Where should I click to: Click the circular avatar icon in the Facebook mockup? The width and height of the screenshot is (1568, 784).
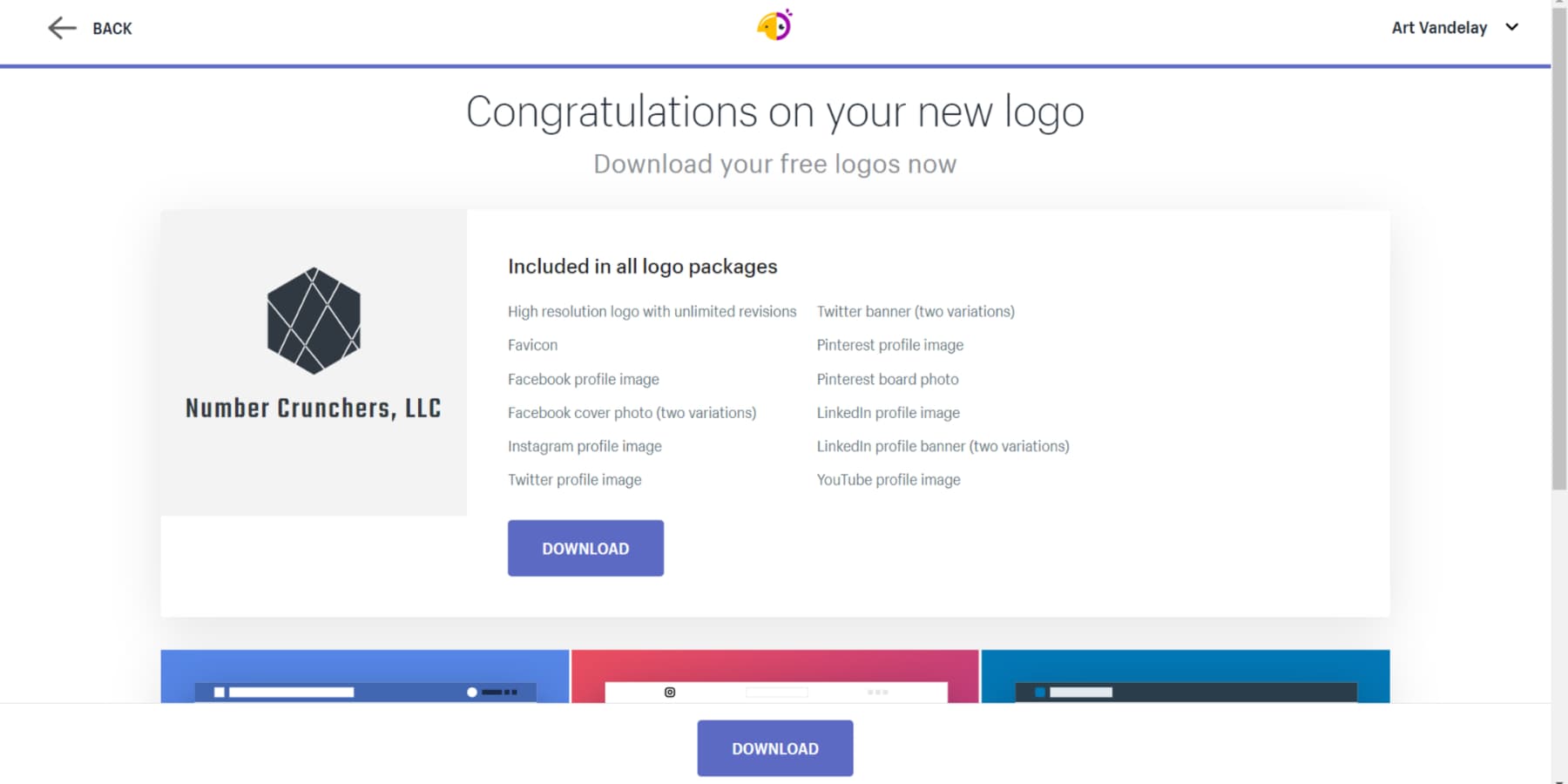[x=471, y=691]
